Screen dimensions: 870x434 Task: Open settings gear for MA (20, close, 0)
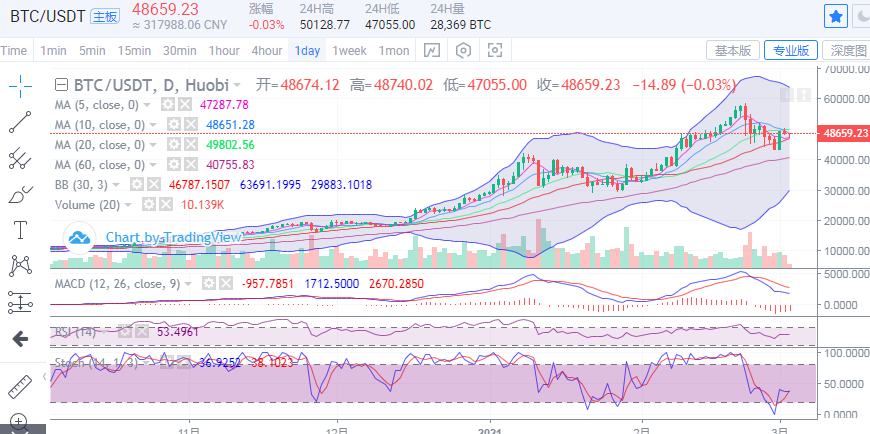tap(174, 144)
